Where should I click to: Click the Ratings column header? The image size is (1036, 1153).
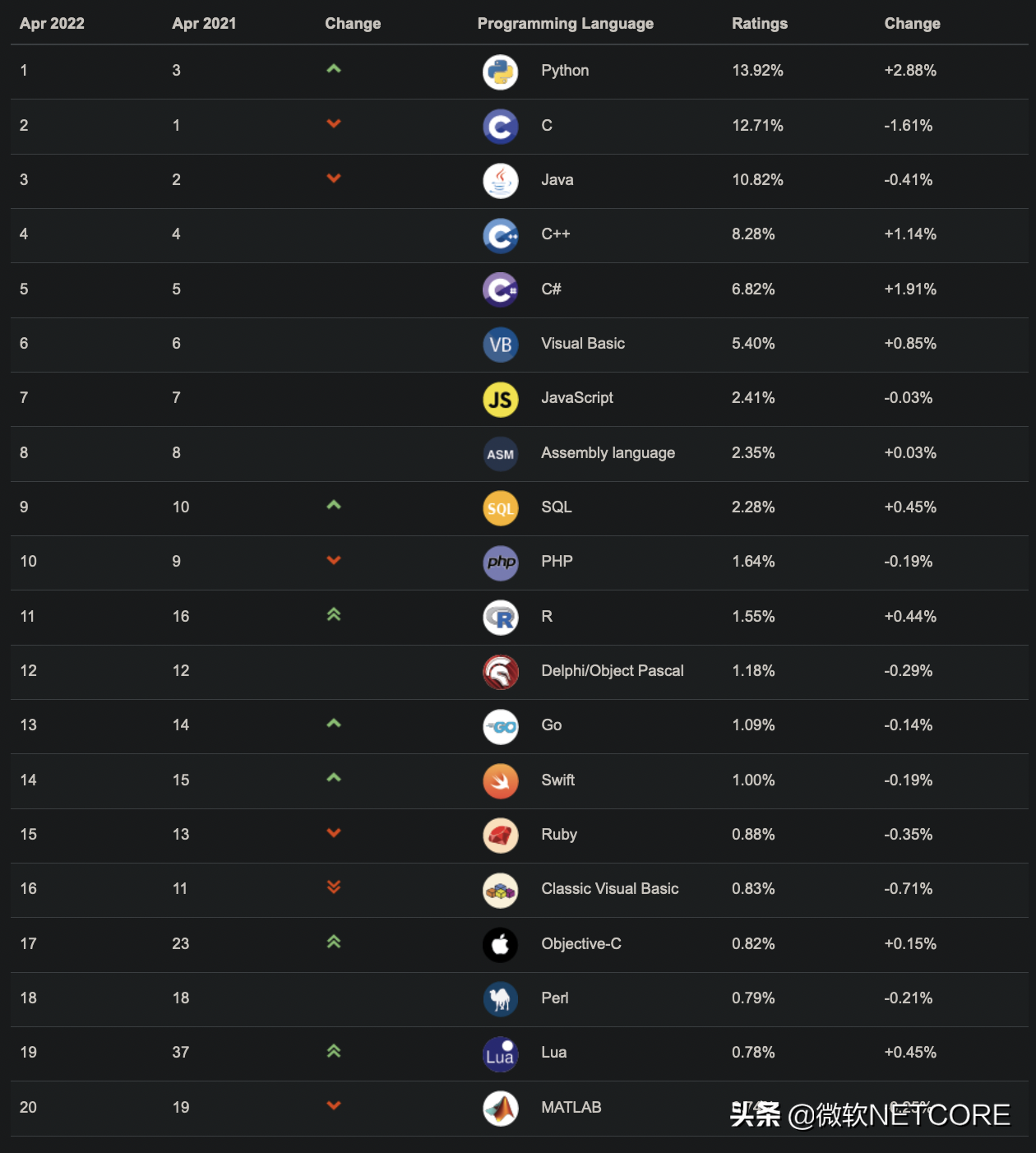pyautogui.click(x=759, y=24)
